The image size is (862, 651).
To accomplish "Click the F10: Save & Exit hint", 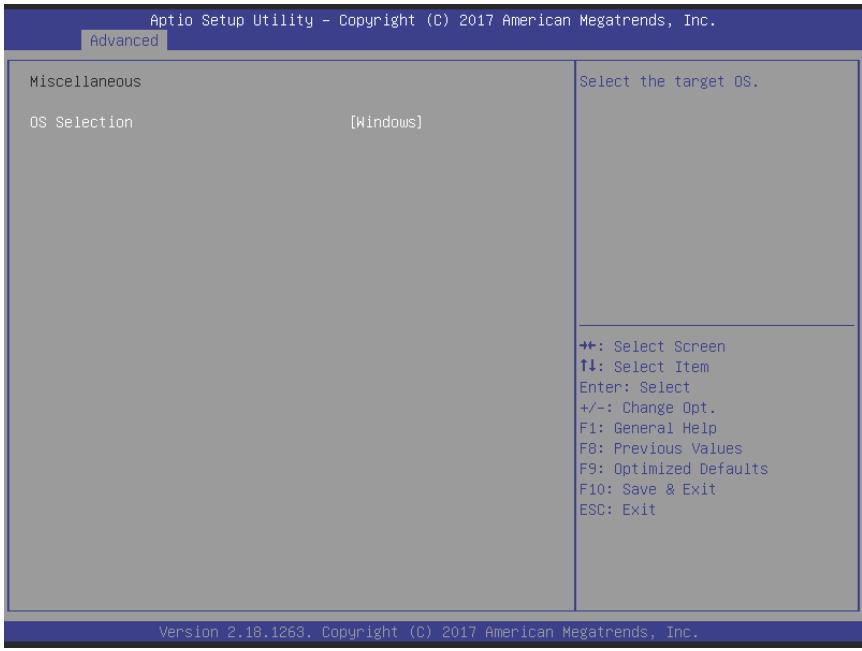I will point(648,489).
